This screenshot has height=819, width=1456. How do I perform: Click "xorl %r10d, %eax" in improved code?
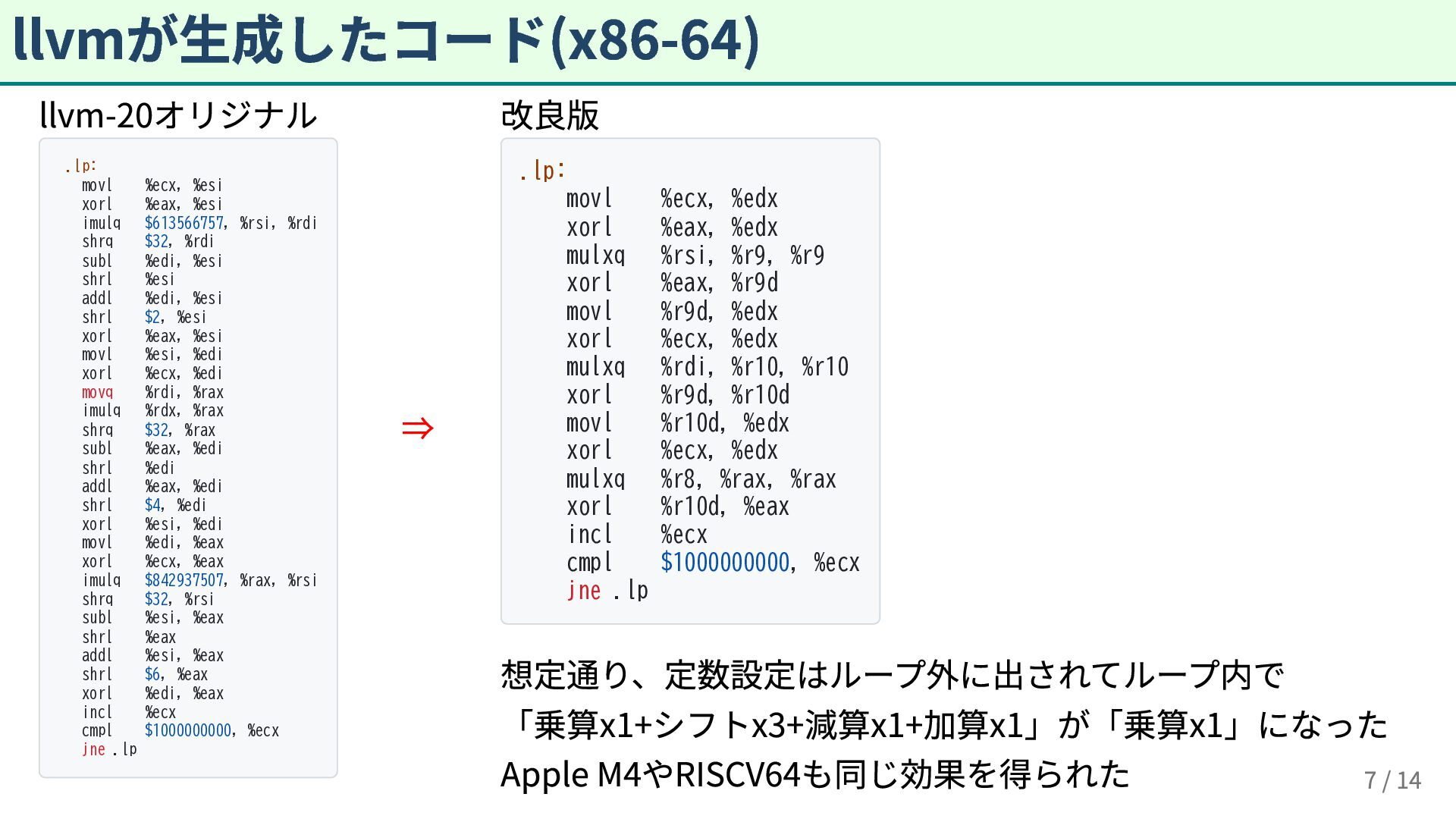678,507
